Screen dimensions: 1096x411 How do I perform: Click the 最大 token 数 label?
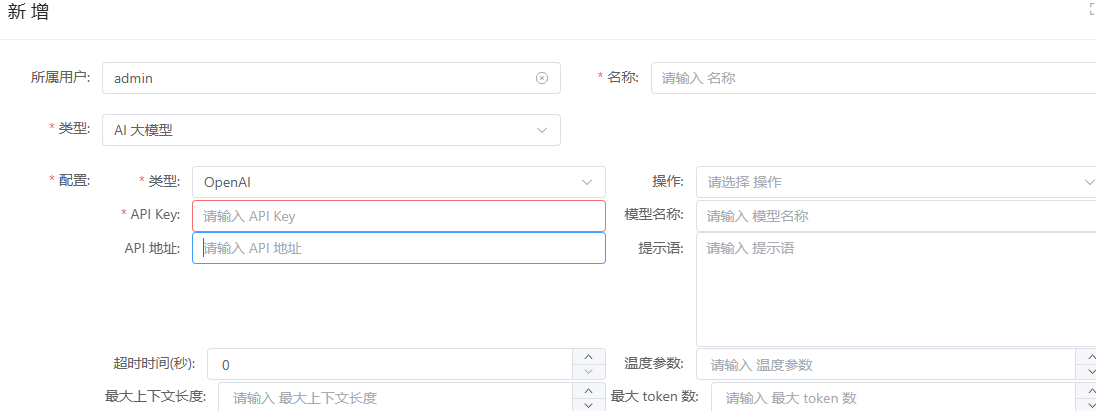[x=655, y=396]
